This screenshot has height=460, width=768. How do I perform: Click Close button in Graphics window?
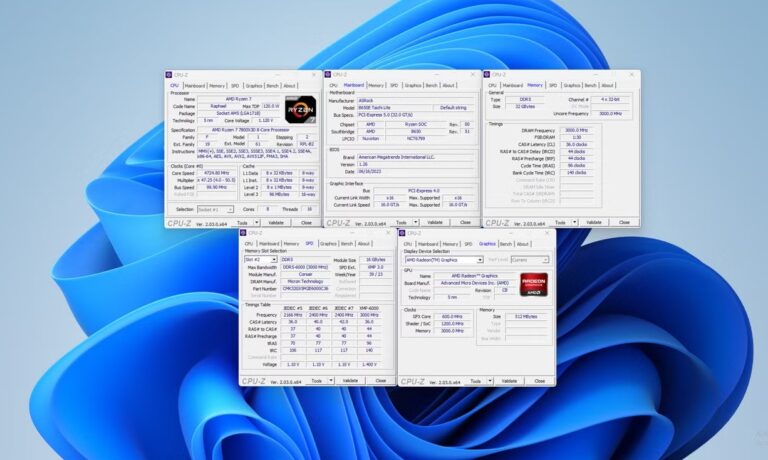[x=540, y=381]
